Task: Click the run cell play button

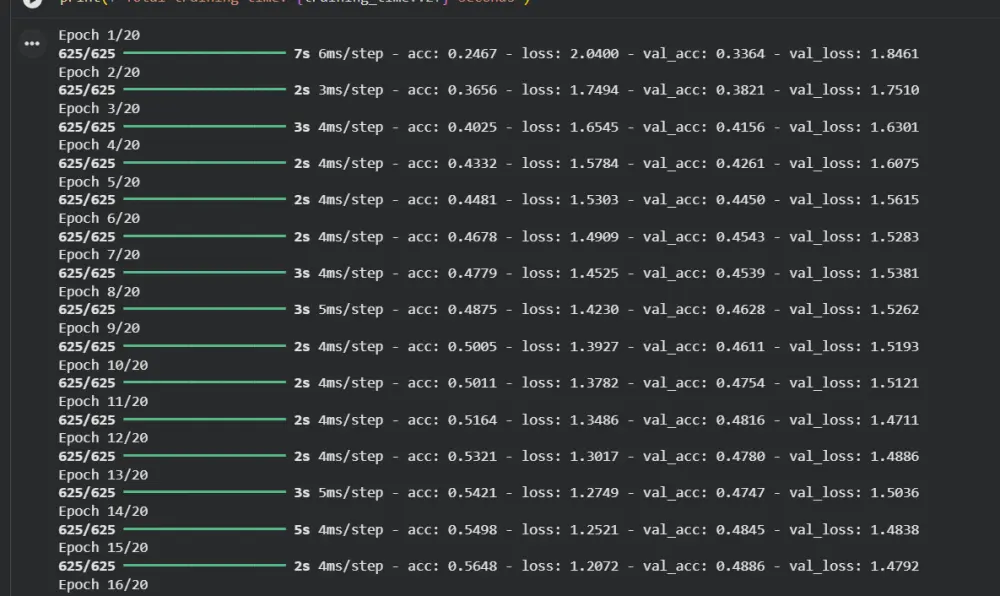Action: click(32, 3)
